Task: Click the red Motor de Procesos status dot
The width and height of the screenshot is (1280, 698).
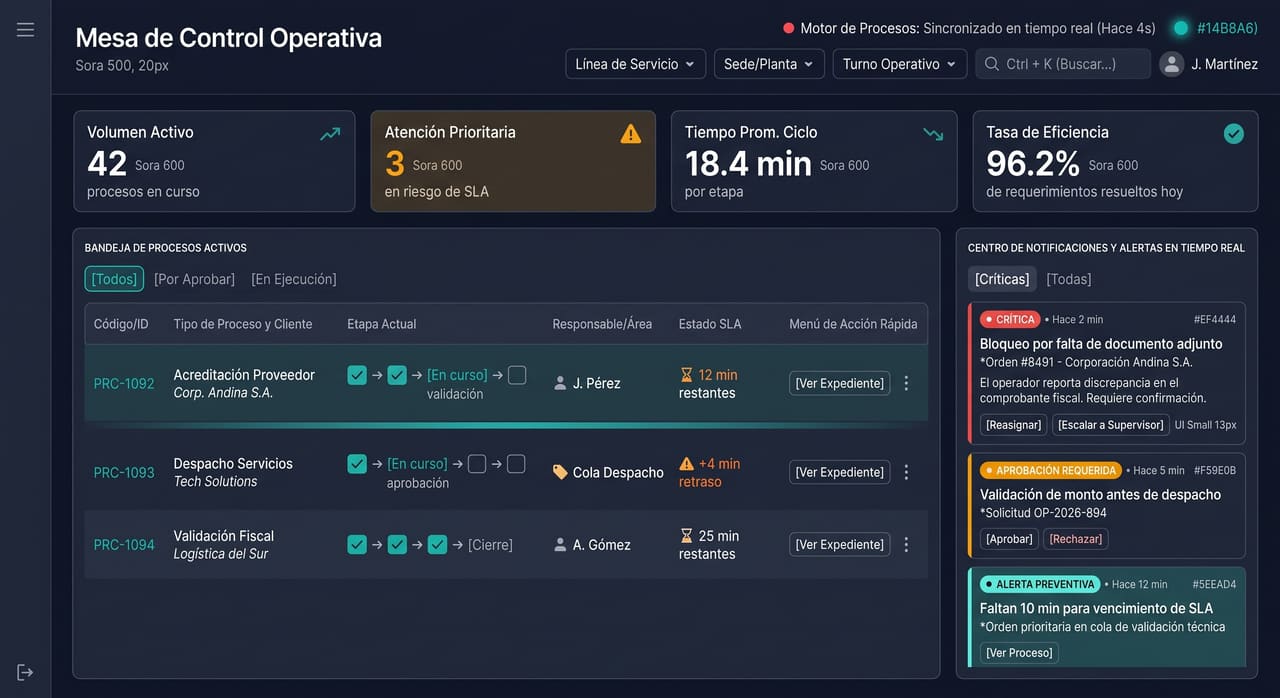Action: (789, 28)
